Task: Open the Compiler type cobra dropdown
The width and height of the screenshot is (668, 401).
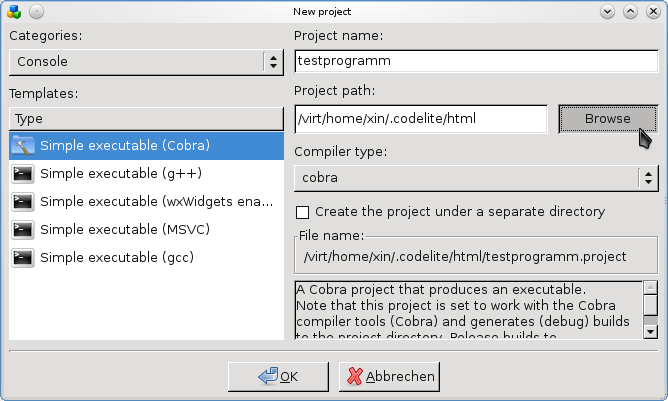Action: [x=476, y=178]
